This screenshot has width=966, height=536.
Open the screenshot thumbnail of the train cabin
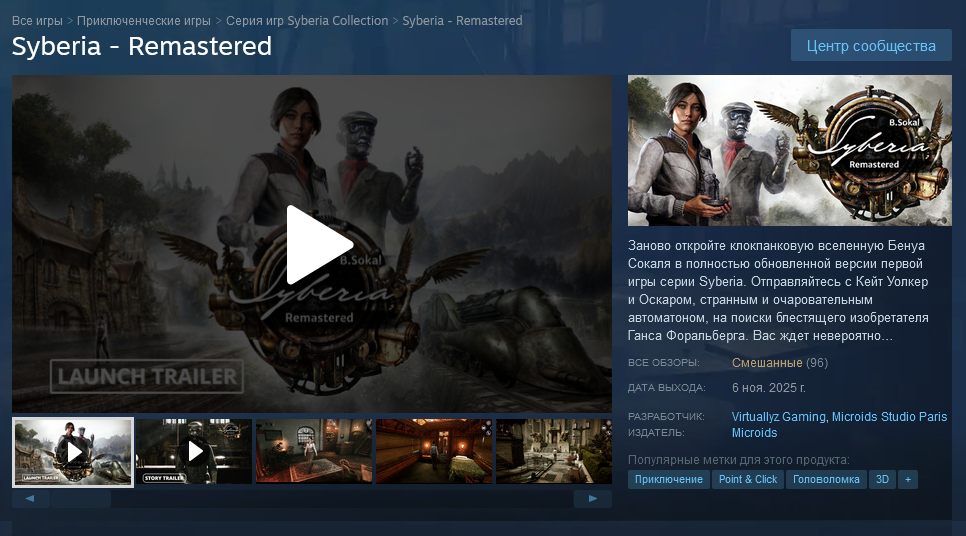click(x=434, y=452)
